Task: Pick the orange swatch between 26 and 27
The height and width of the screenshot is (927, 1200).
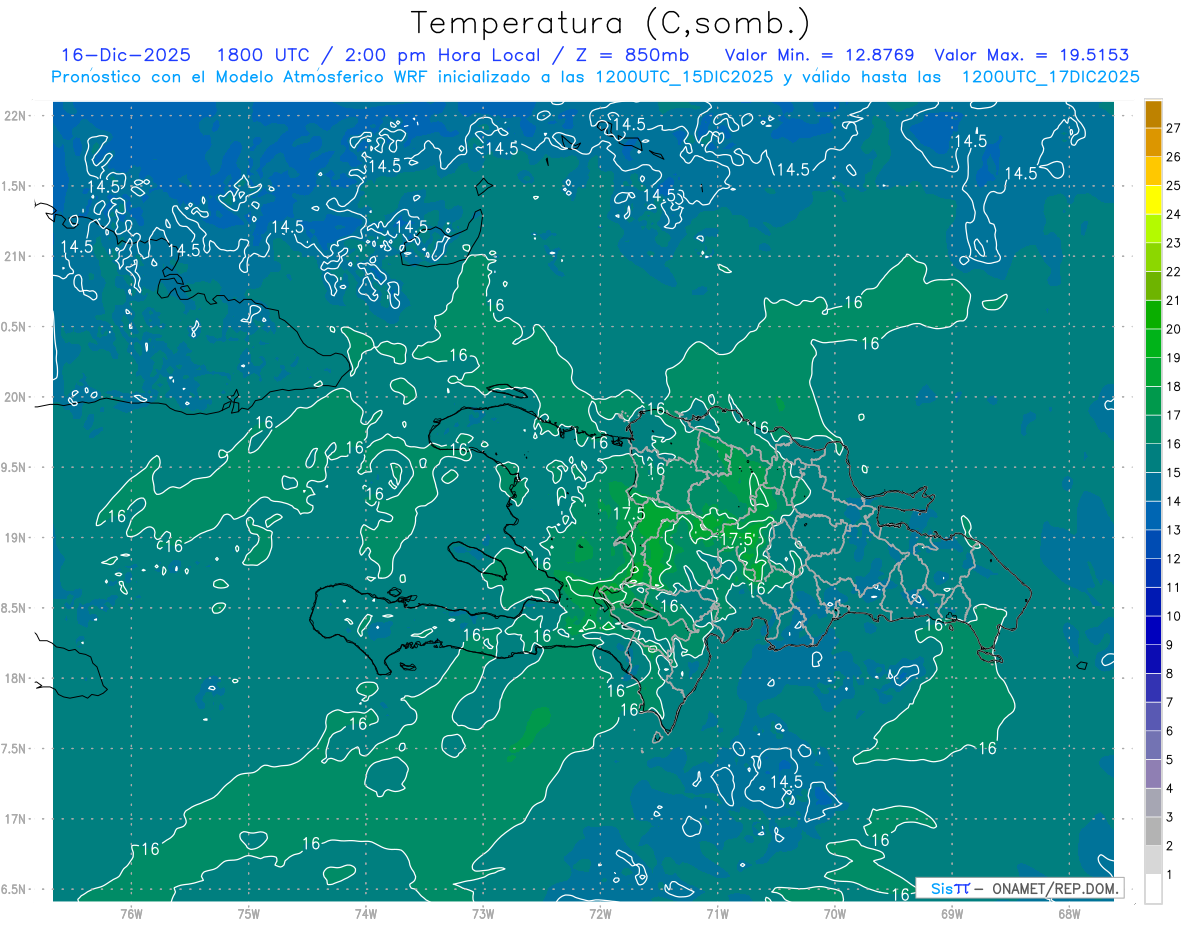Action: (x=1153, y=143)
